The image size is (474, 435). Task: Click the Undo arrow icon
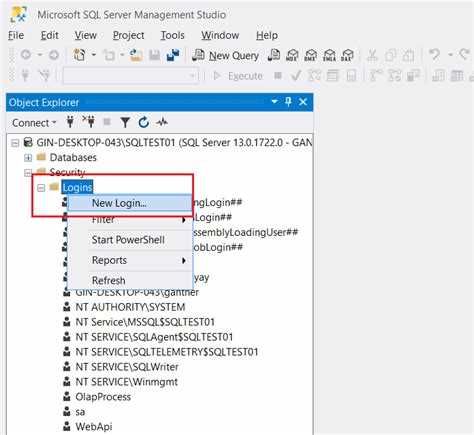tap(435, 54)
